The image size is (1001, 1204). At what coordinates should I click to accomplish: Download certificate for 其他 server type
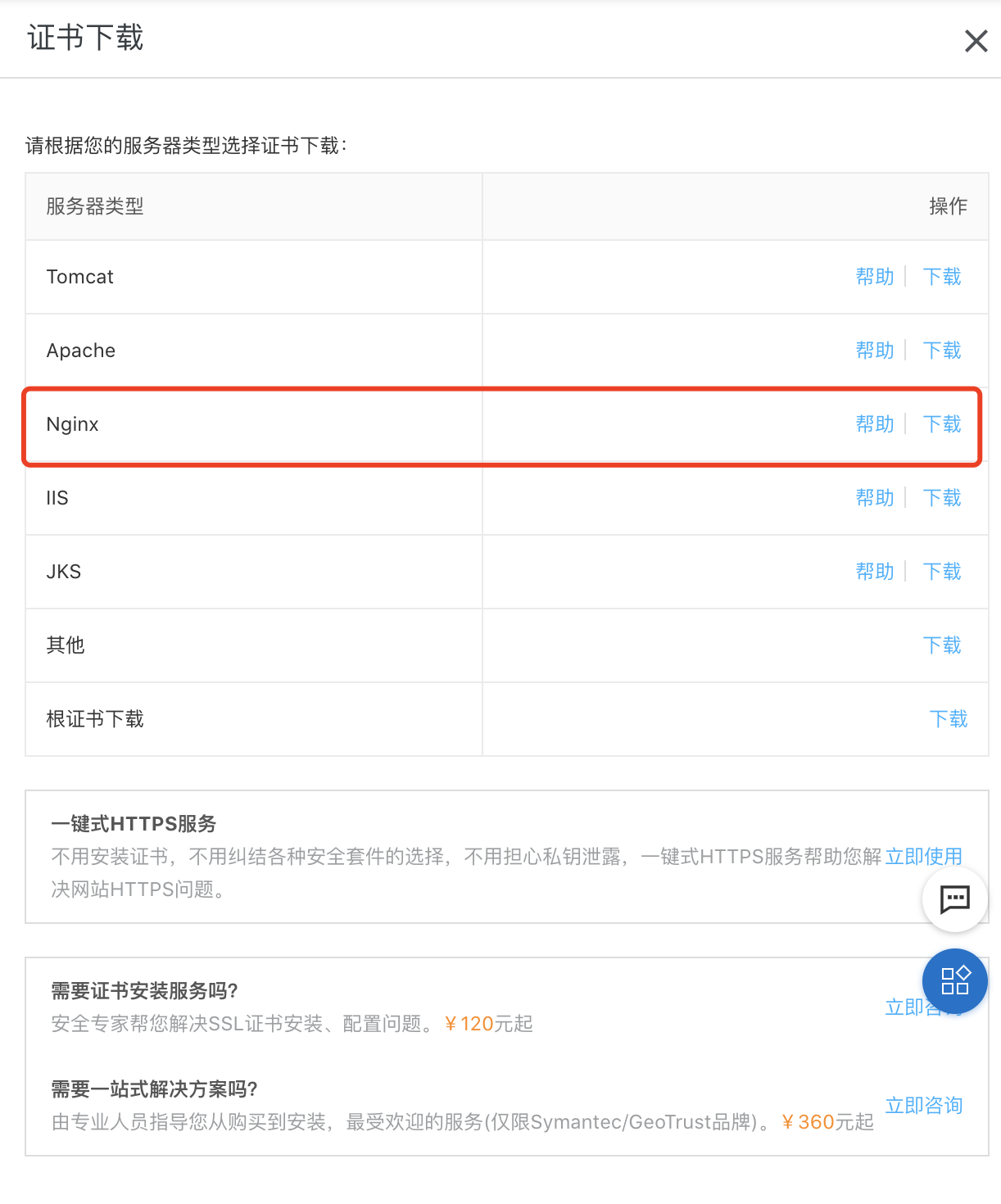point(942,645)
